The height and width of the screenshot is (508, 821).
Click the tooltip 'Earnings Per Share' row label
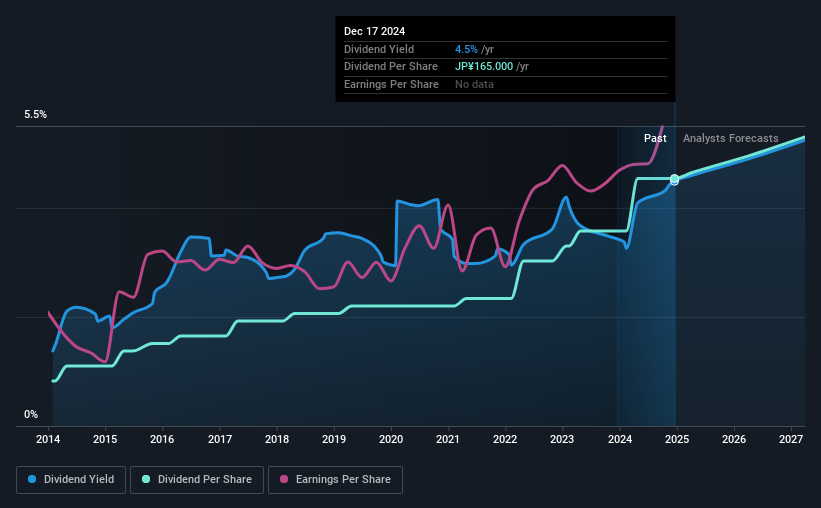[391, 84]
